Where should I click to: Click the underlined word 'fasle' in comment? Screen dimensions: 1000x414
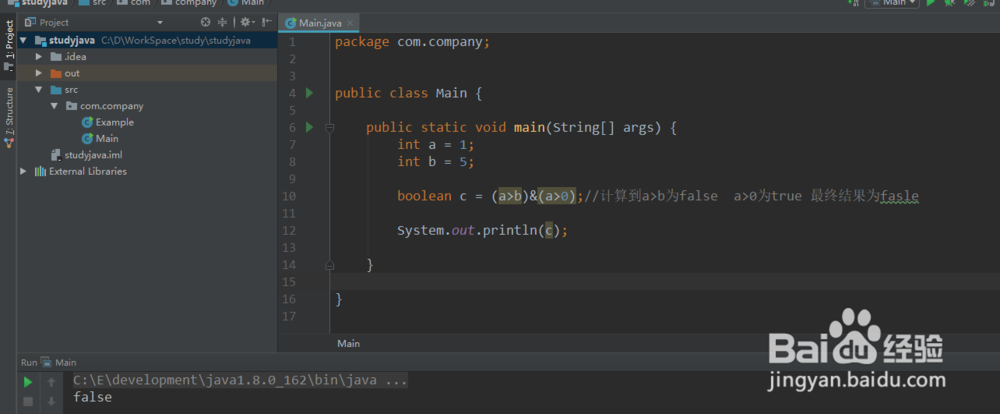pyautogui.click(x=899, y=197)
